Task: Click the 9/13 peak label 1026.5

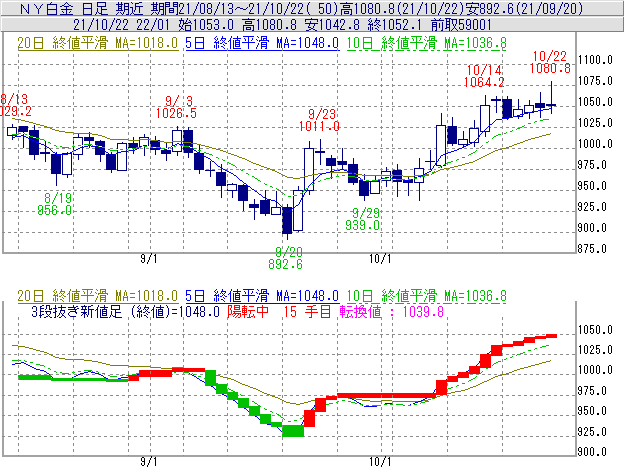Action: point(179,113)
